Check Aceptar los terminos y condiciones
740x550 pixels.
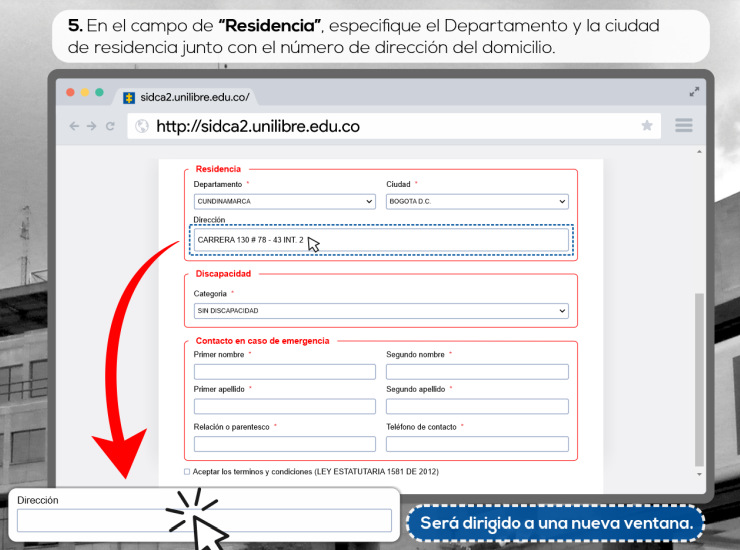coord(187,472)
